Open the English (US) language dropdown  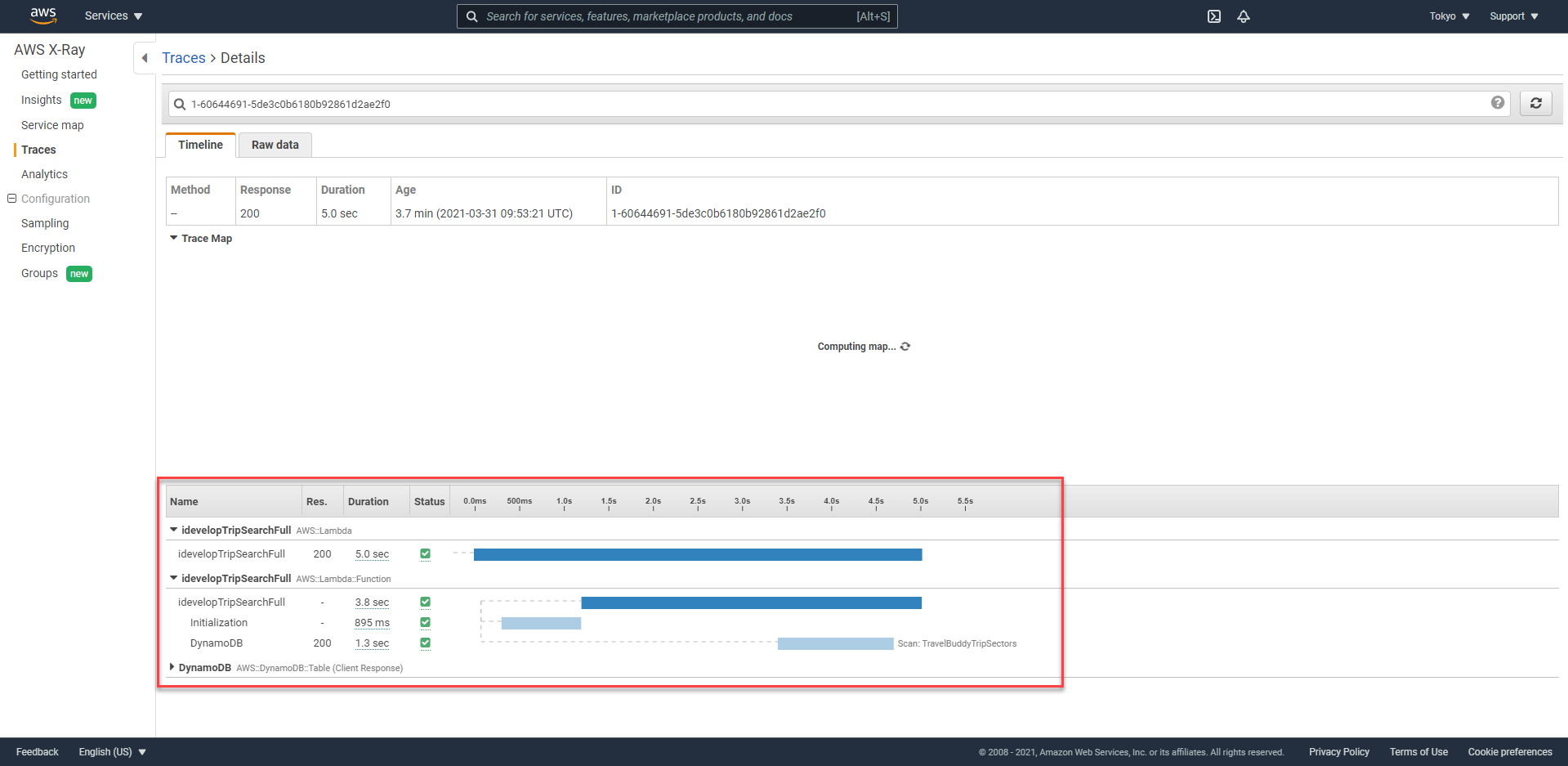coord(112,752)
